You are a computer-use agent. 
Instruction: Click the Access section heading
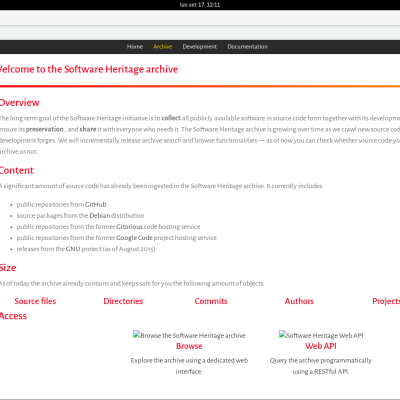click(x=13, y=316)
